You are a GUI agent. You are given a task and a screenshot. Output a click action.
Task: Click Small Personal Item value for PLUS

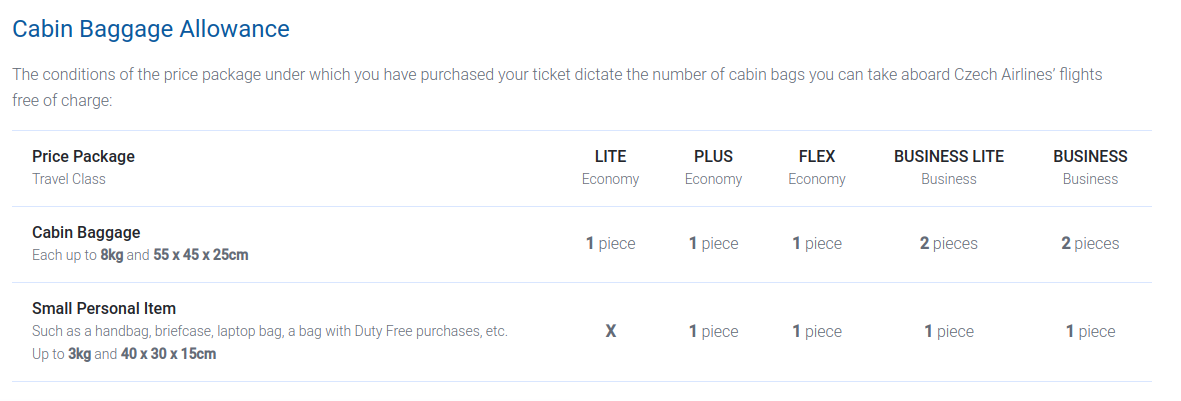(x=713, y=331)
